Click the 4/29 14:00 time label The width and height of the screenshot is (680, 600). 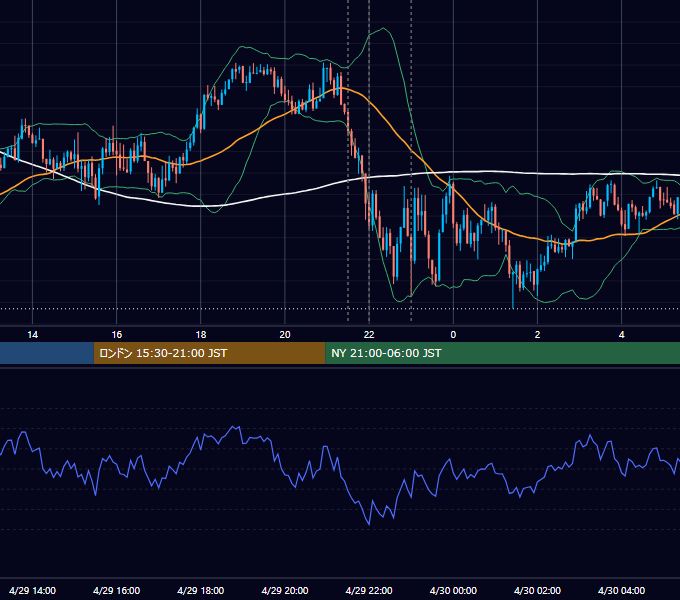[33, 590]
